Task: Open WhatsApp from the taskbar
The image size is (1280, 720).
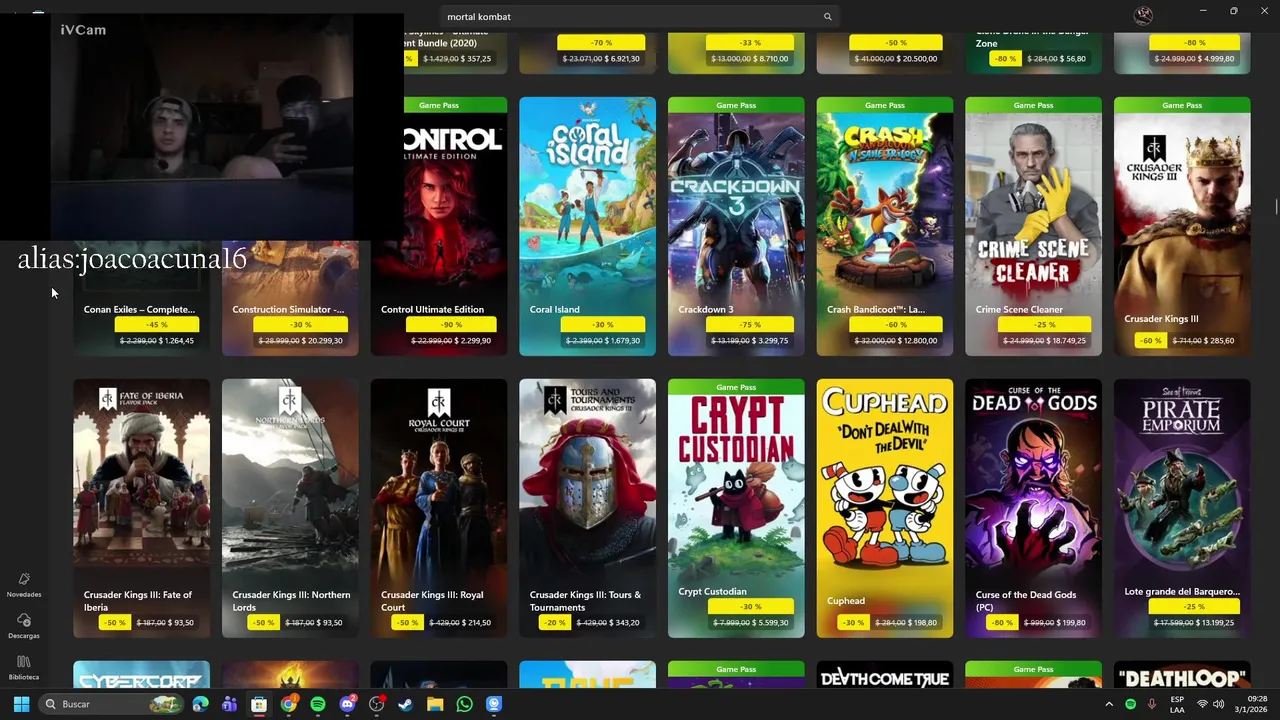Action: click(x=464, y=704)
